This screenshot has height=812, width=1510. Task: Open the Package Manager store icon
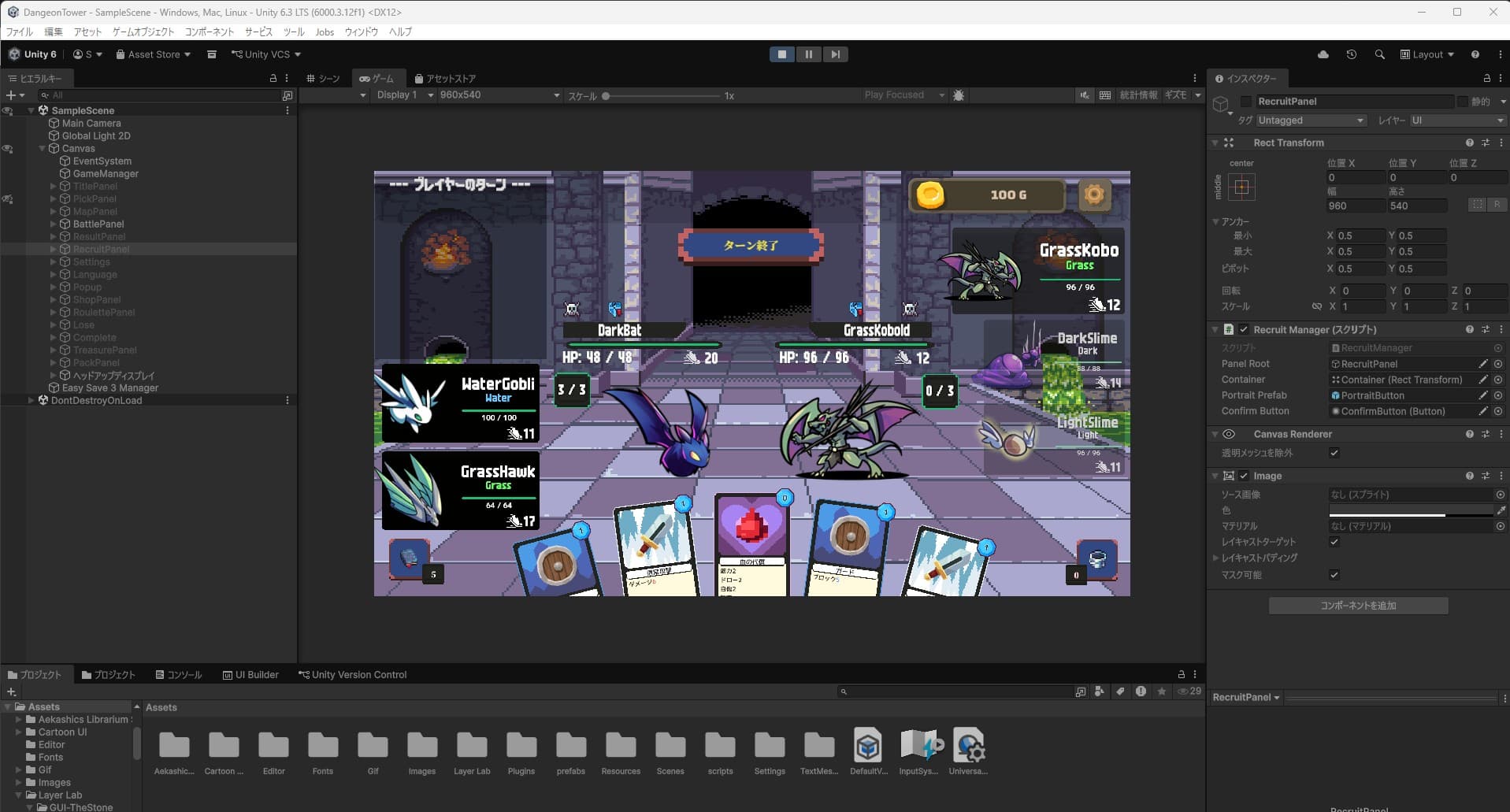pyautogui.click(x=212, y=54)
